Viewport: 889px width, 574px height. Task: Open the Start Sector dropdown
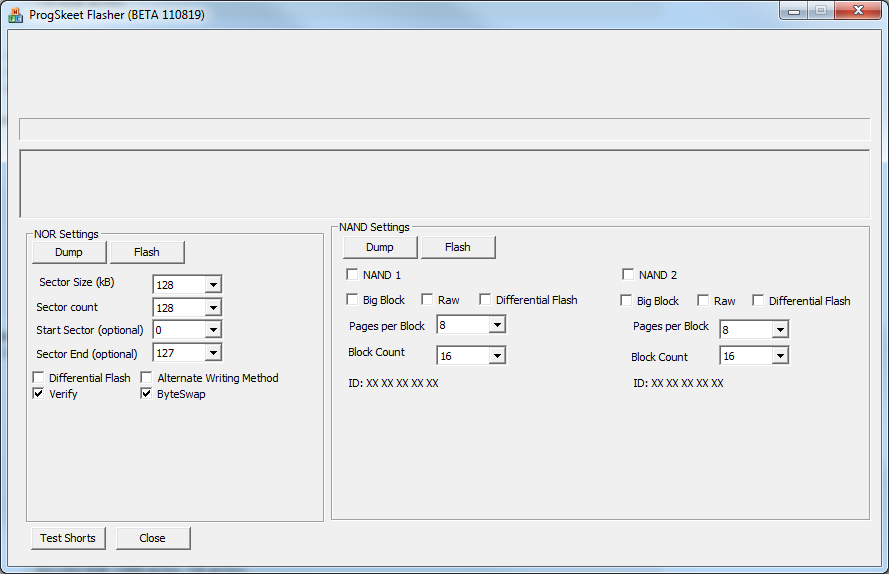tap(212, 330)
